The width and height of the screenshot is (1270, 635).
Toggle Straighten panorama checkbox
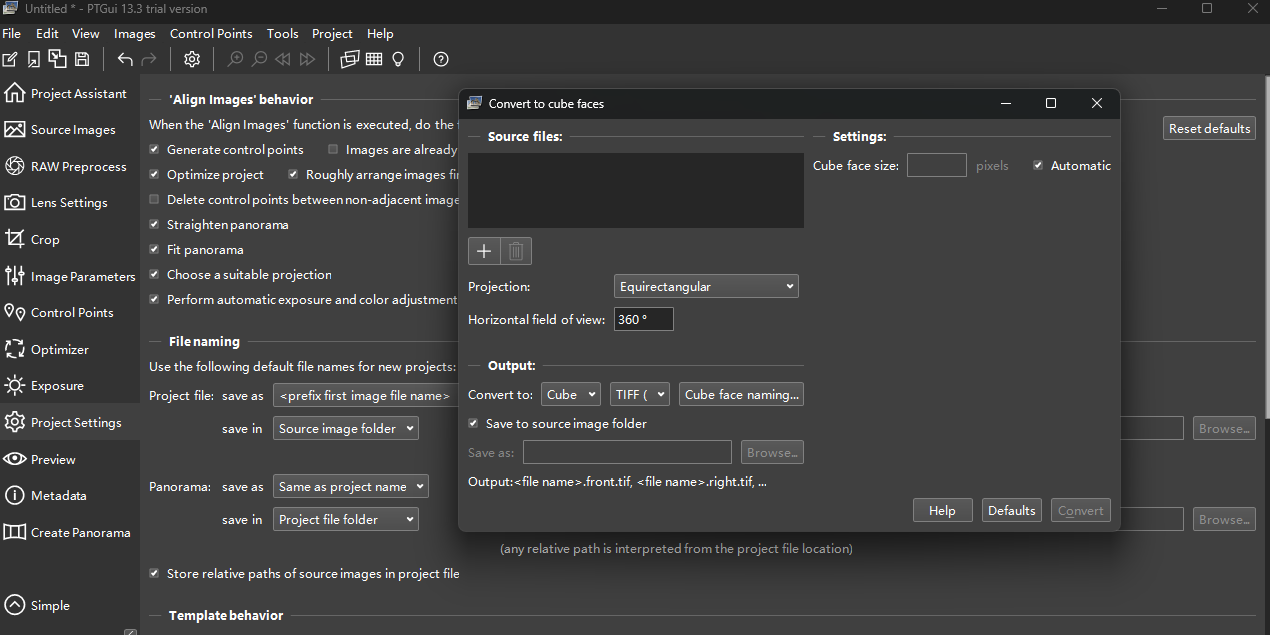pyautogui.click(x=154, y=225)
